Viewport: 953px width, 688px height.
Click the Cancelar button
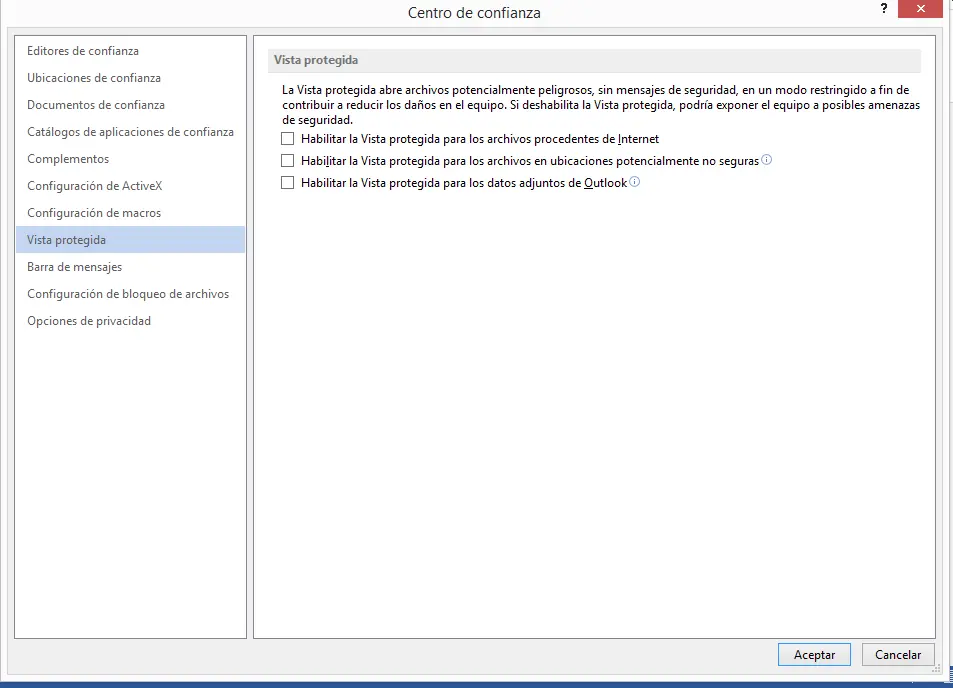pos(898,655)
